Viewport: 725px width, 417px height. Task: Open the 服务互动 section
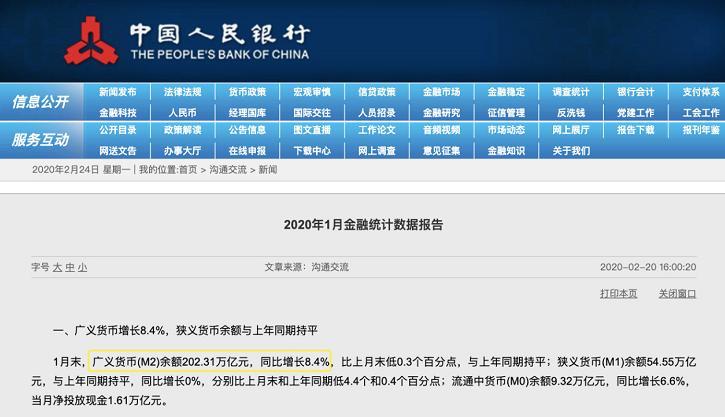(41, 139)
